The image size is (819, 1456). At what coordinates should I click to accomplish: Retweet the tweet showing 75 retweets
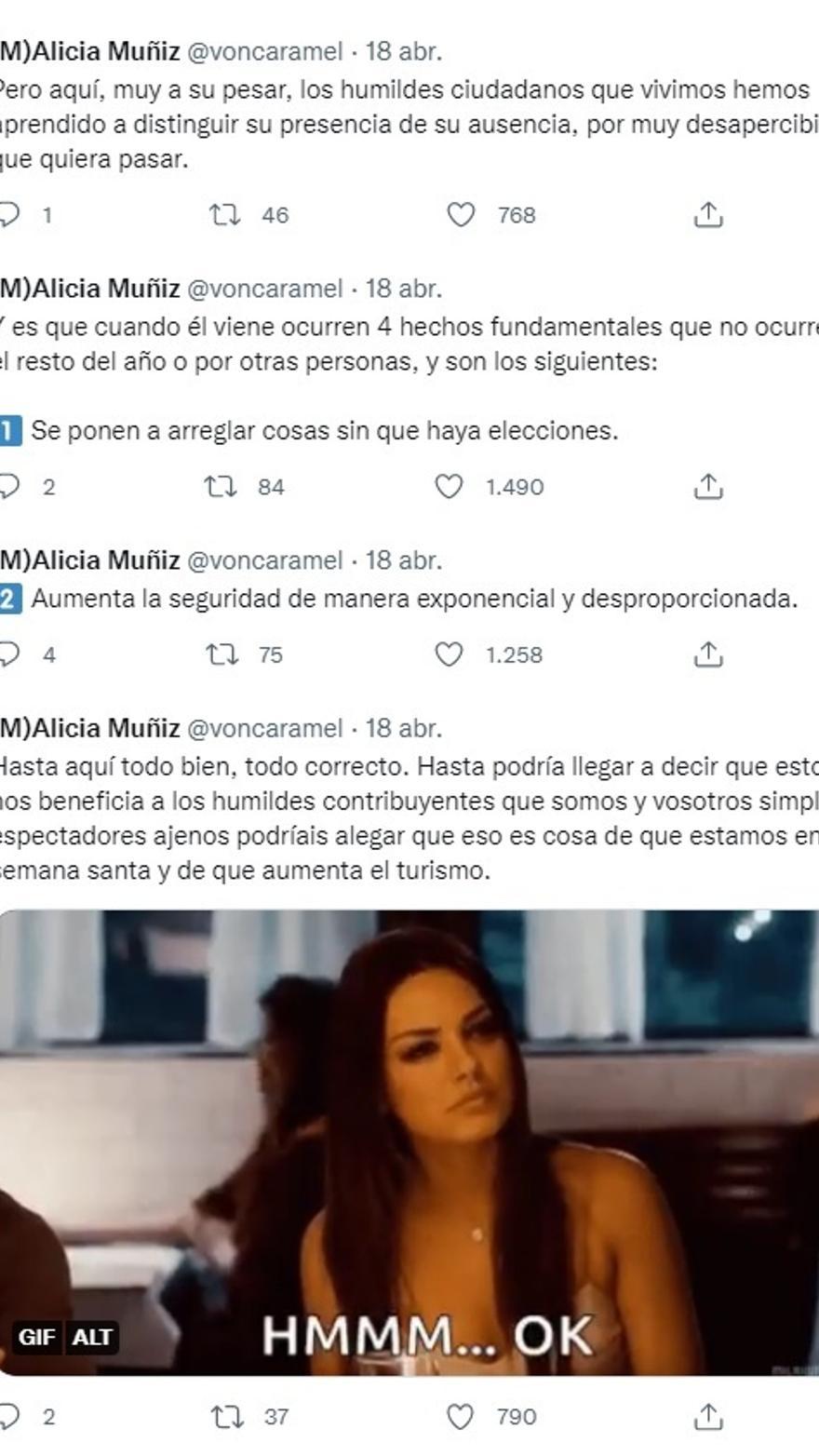click(222, 654)
